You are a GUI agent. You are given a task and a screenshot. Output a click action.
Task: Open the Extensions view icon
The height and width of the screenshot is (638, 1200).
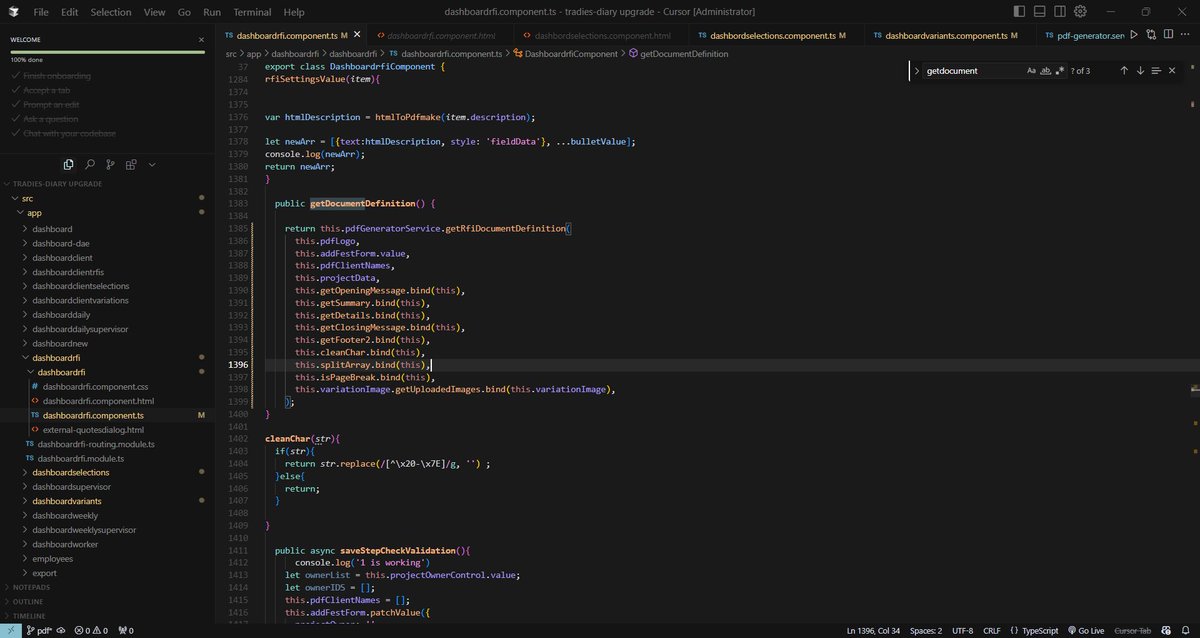click(x=131, y=164)
